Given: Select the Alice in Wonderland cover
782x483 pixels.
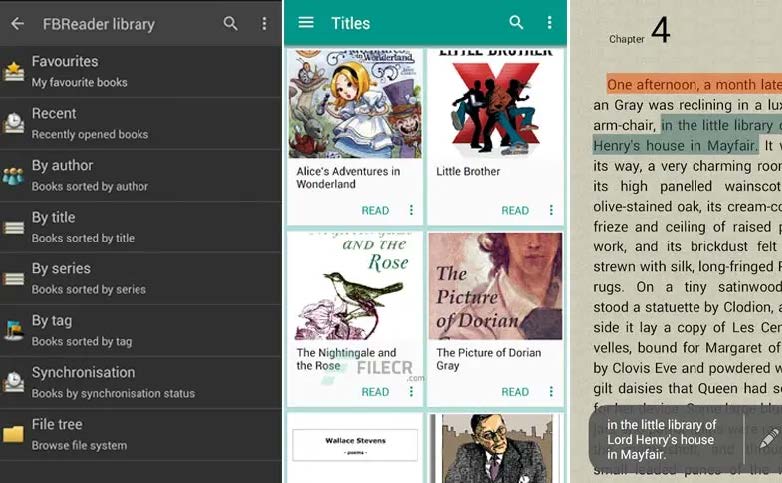Looking at the screenshot, I should point(355,103).
